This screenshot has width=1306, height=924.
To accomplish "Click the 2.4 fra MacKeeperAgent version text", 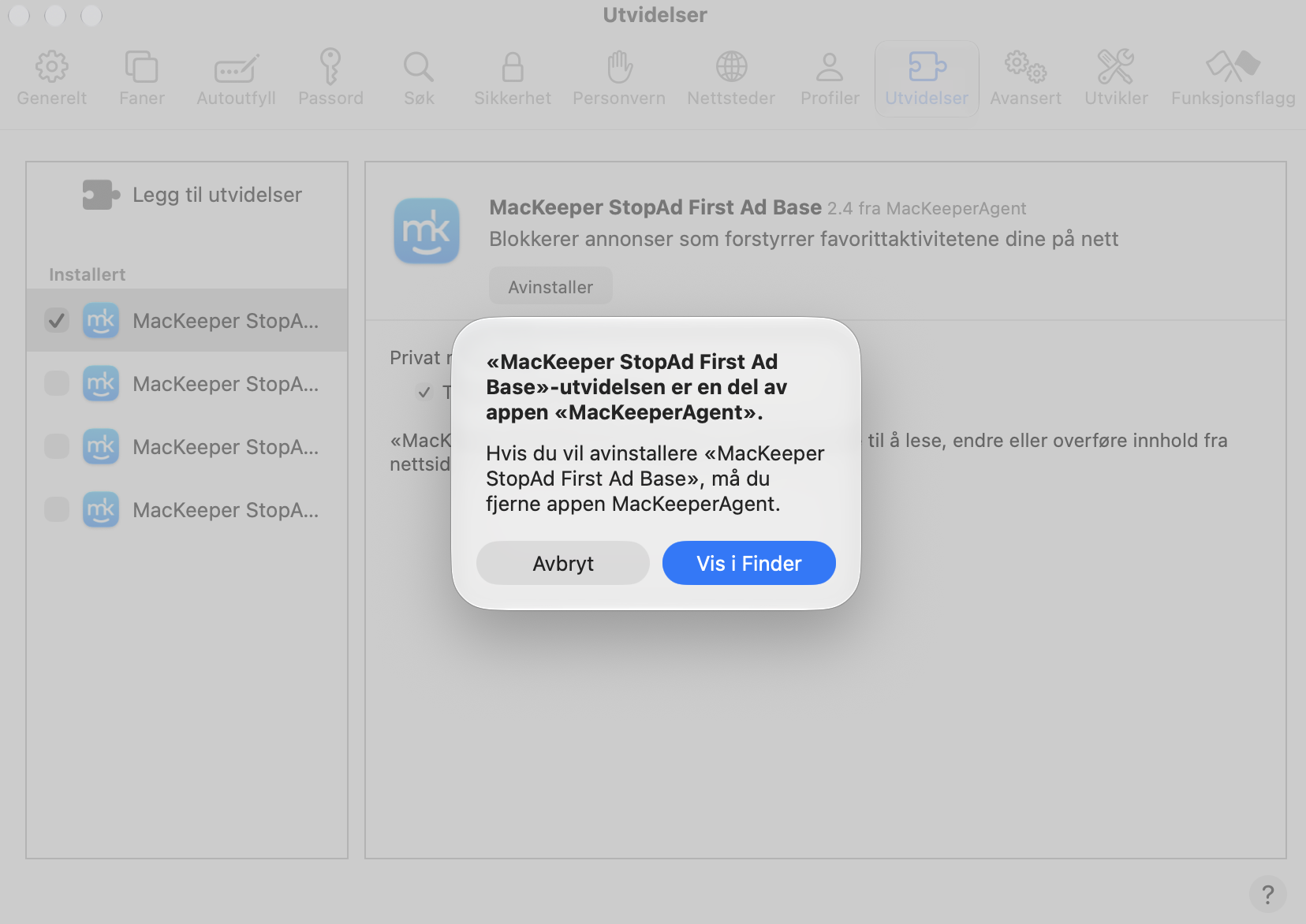I will coord(927,208).
